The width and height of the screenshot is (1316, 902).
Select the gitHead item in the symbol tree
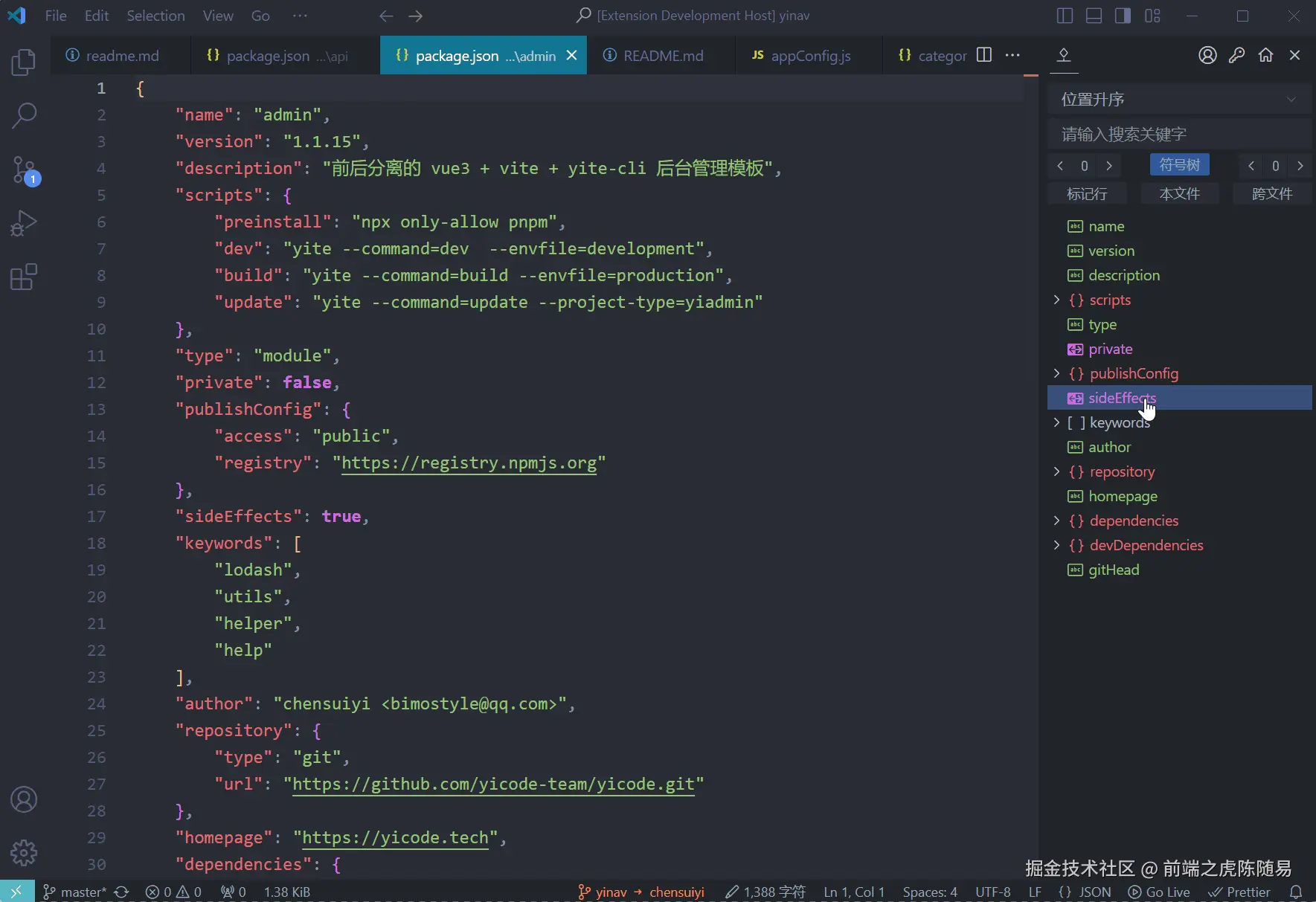click(x=1179, y=570)
